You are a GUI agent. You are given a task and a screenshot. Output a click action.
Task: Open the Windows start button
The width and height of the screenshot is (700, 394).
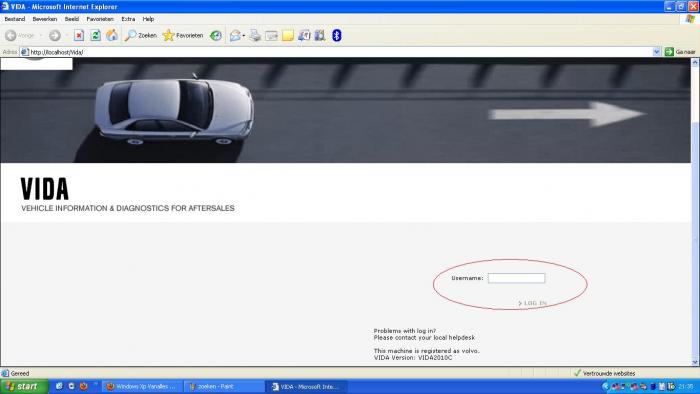[24, 386]
